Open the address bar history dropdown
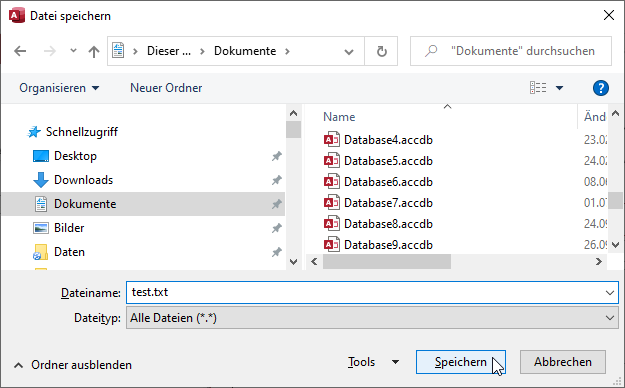This screenshot has width=625, height=388. tap(349, 51)
